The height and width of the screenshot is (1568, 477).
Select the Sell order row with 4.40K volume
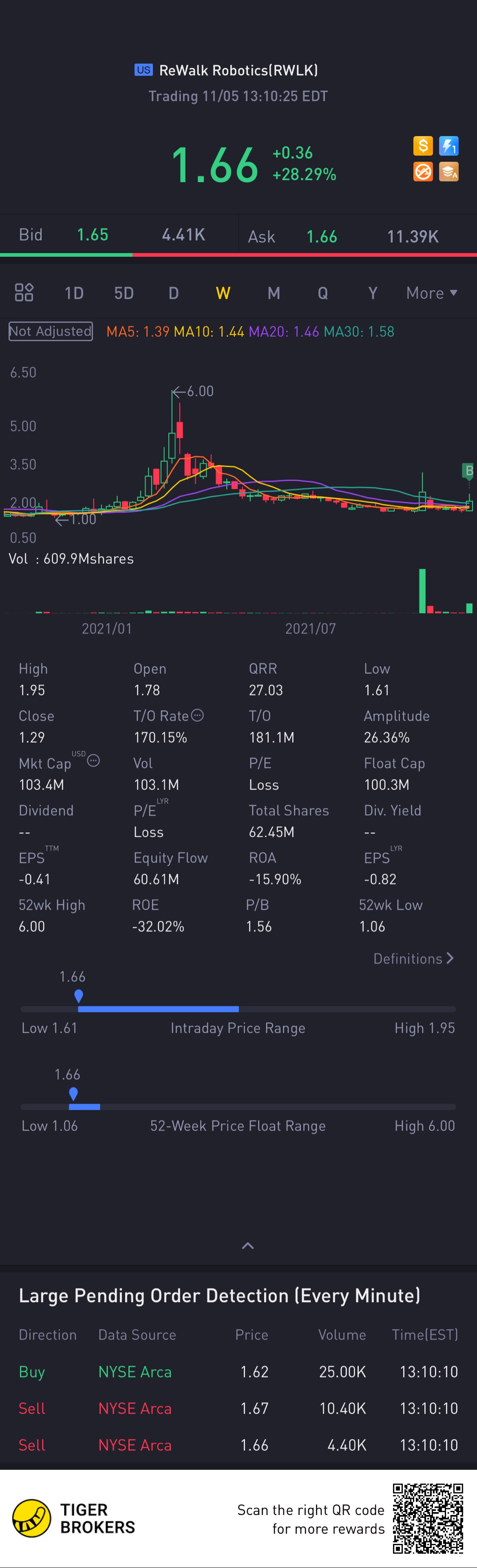tap(238, 1444)
